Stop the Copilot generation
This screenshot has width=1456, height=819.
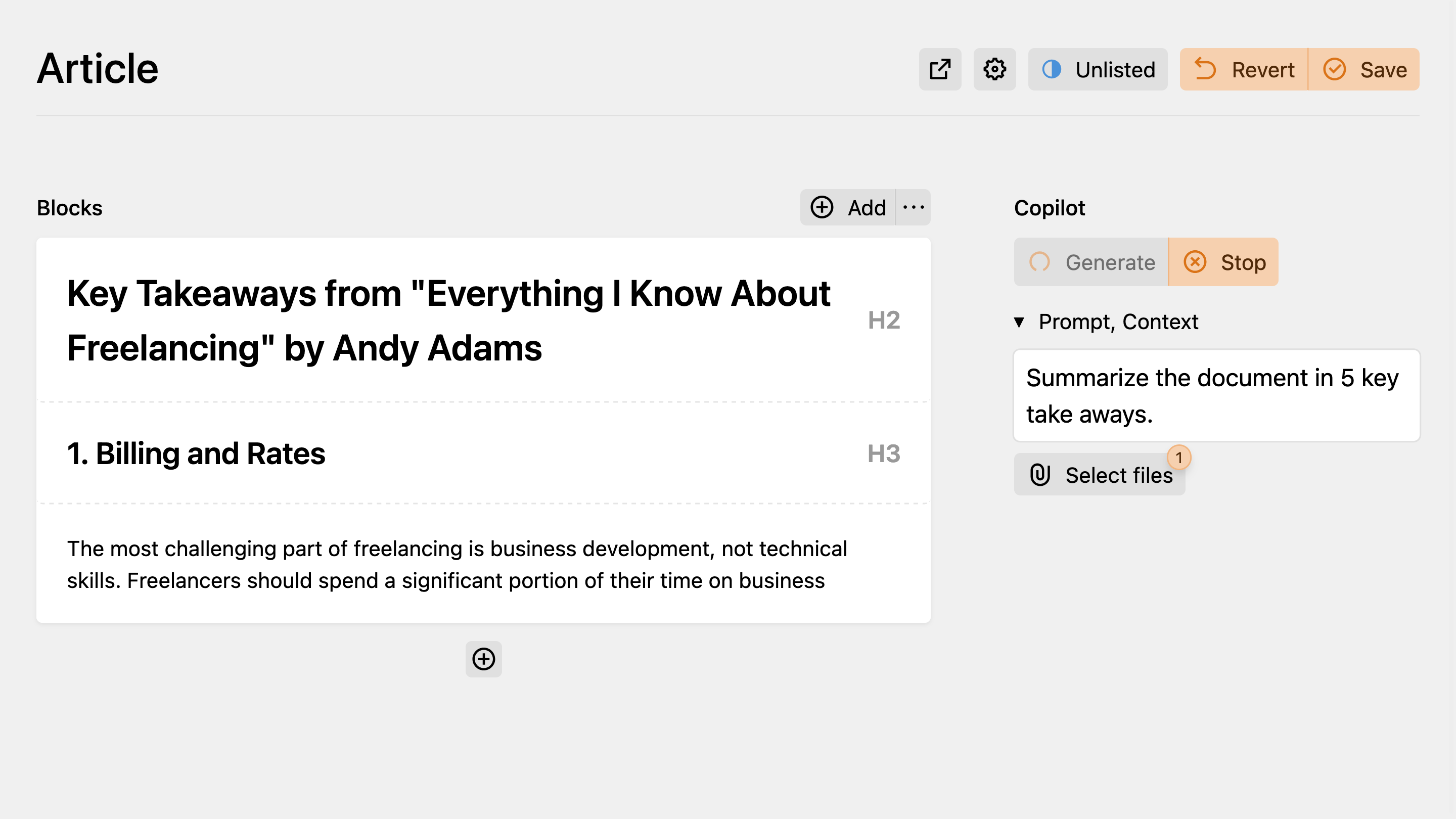point(1223,262)
